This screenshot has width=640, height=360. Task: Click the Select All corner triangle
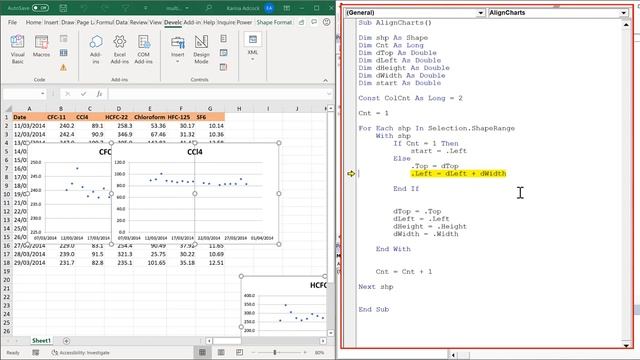tap(8, 109)
